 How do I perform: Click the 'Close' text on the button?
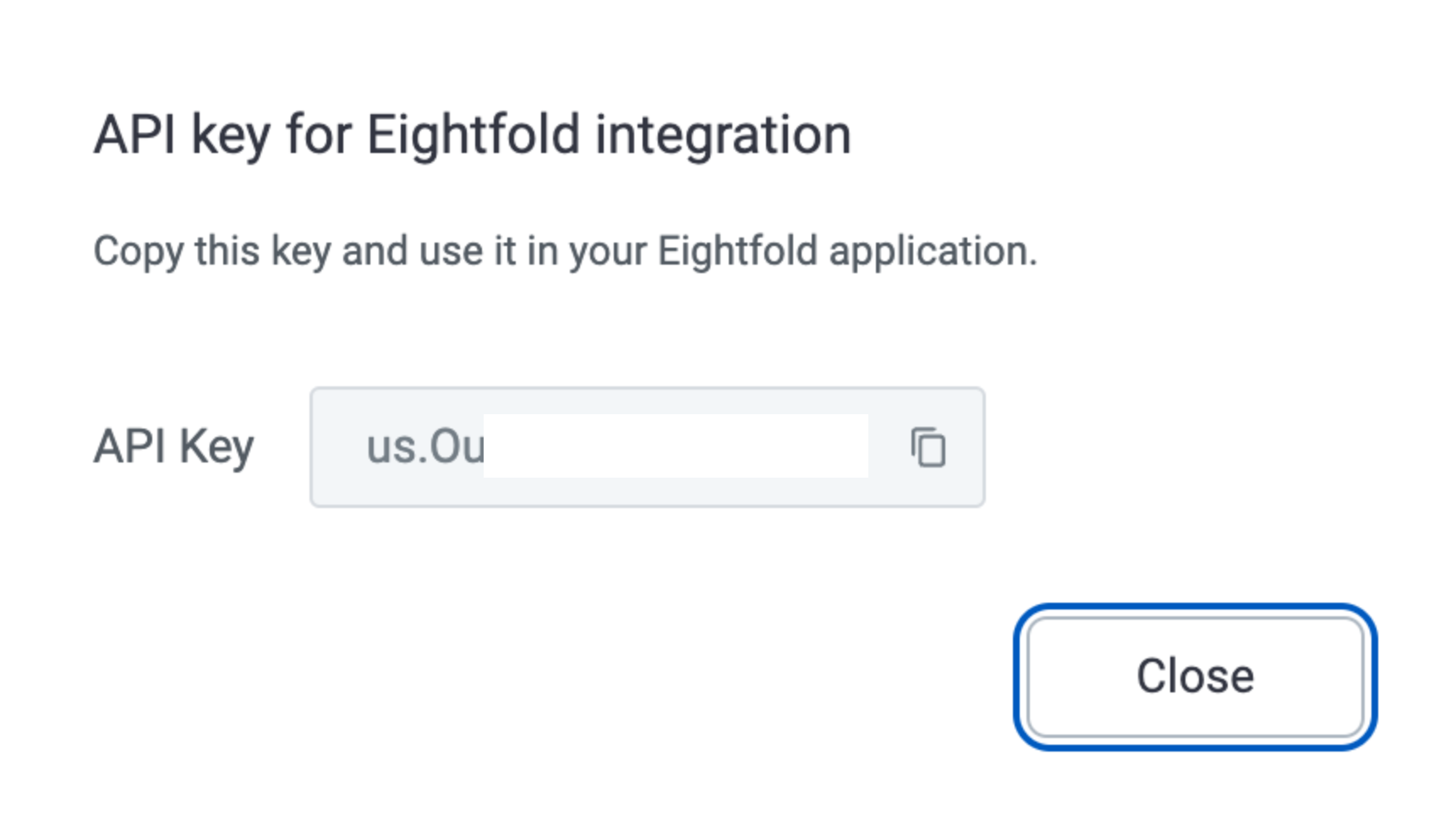[x=1195, y=676]
